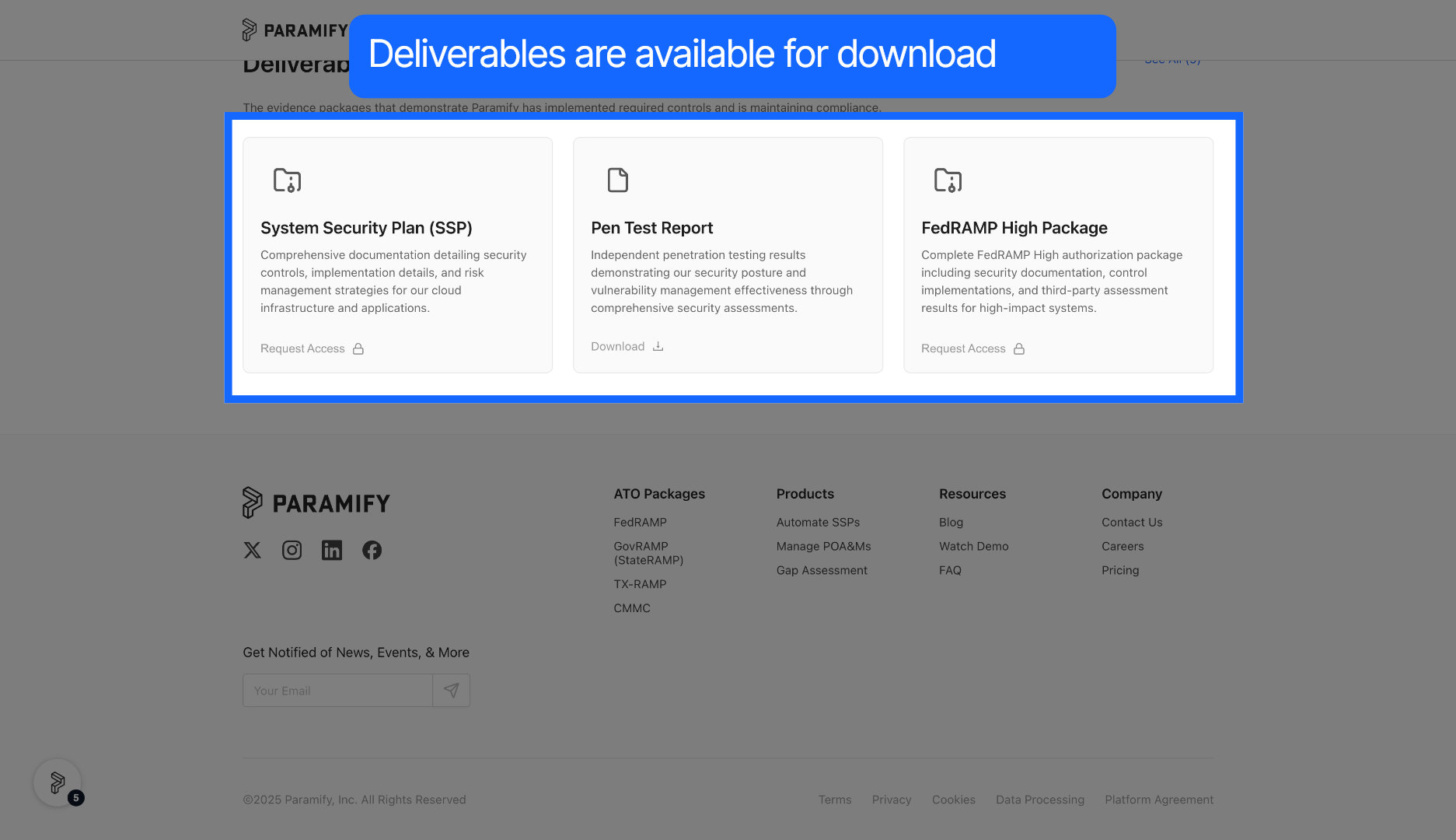Open the Privacy link in footer
The image size is (1456, 840).
tap(892, 800)
